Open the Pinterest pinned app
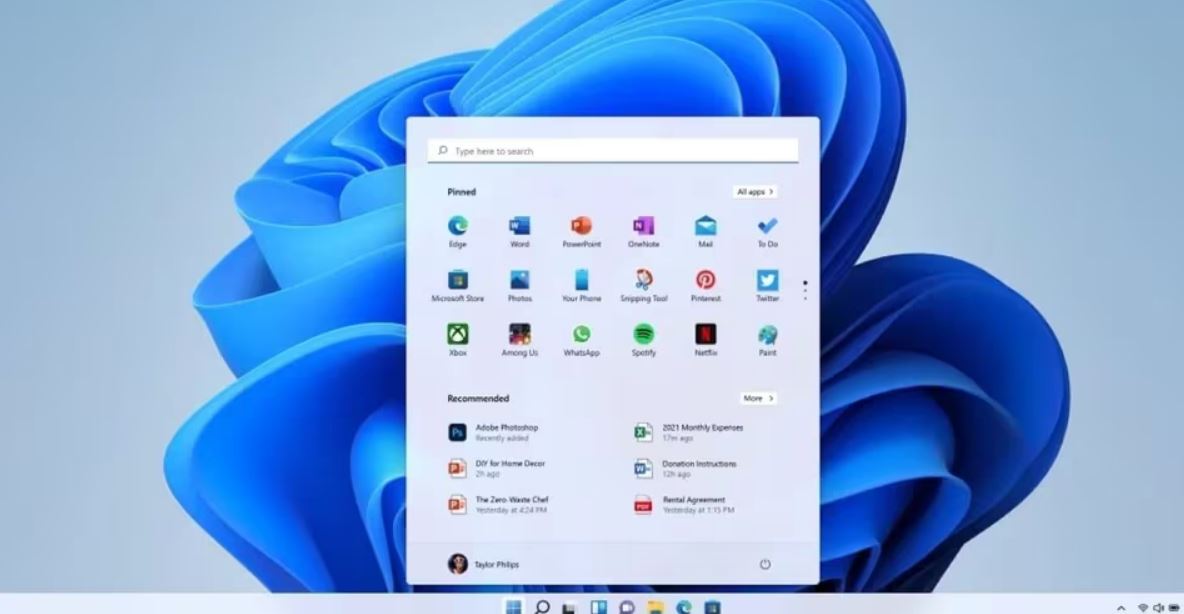Viewport: 1184px width, 614px height. pos(705,281)
